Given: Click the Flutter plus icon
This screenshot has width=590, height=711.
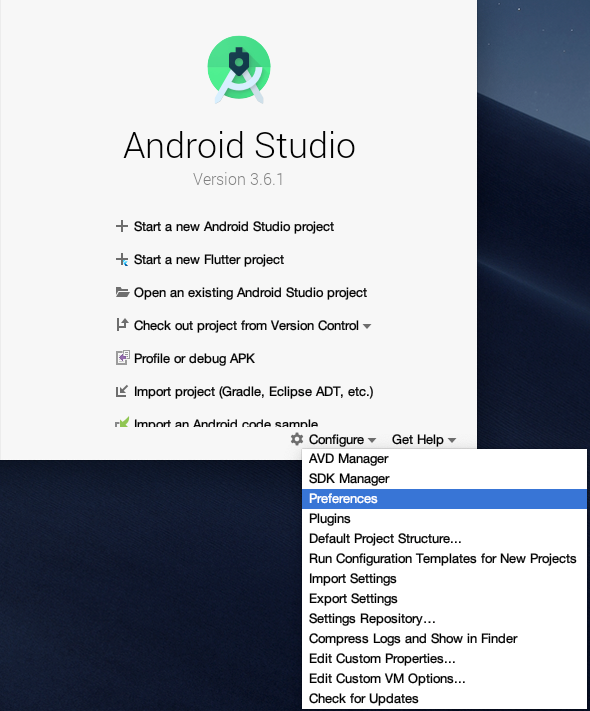Looking at the screenshot, I should [122, 259].
